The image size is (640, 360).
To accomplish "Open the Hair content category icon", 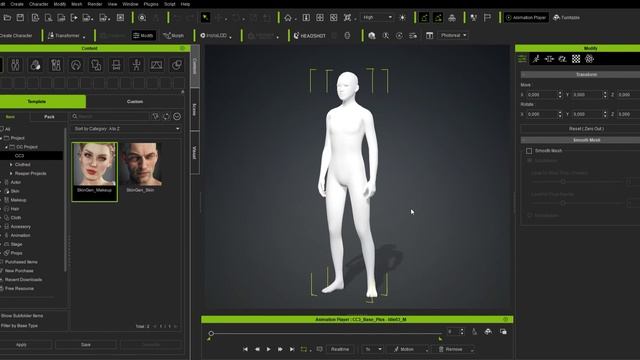I will 76,65.
